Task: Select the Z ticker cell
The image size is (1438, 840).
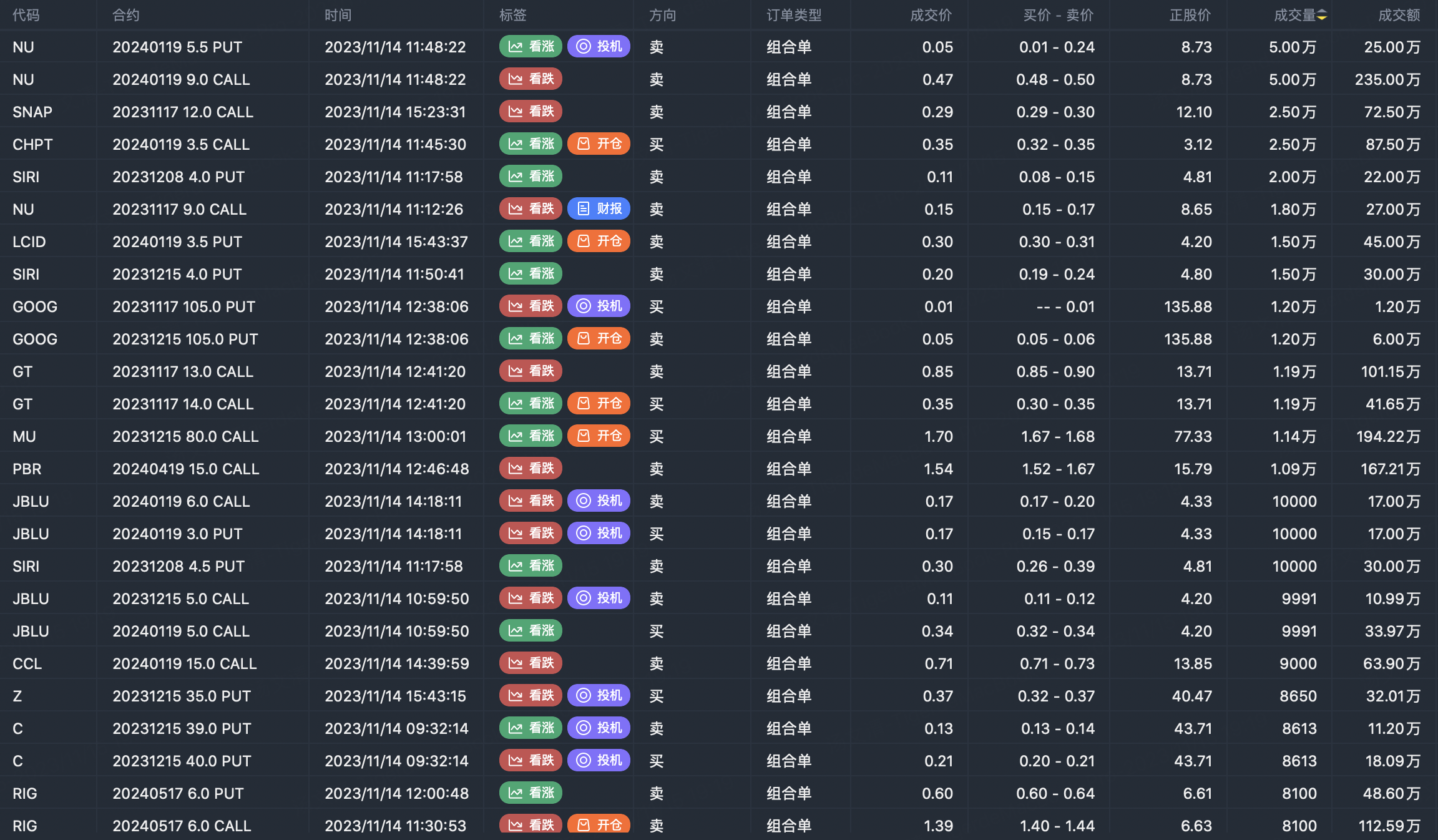Action: 17,696
